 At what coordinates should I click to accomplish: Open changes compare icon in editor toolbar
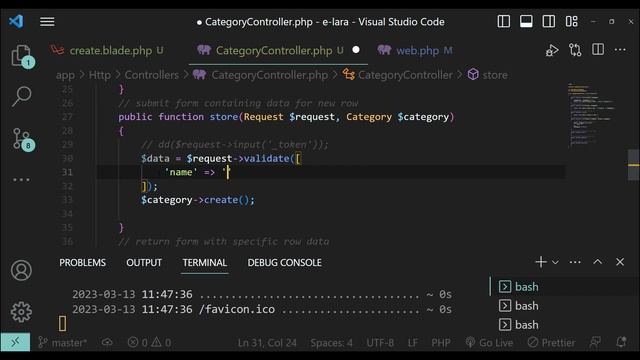pyautogui.click(x=575, y=50)
